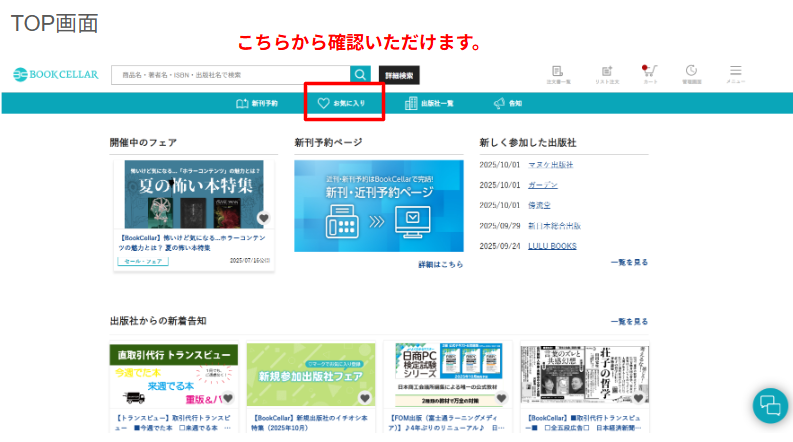Image resolution: width=793 pixels, height=442 pixels.
Task: Open 【BookCellar】■取引代行トランスビュー notice title
Action: point(584,423)
